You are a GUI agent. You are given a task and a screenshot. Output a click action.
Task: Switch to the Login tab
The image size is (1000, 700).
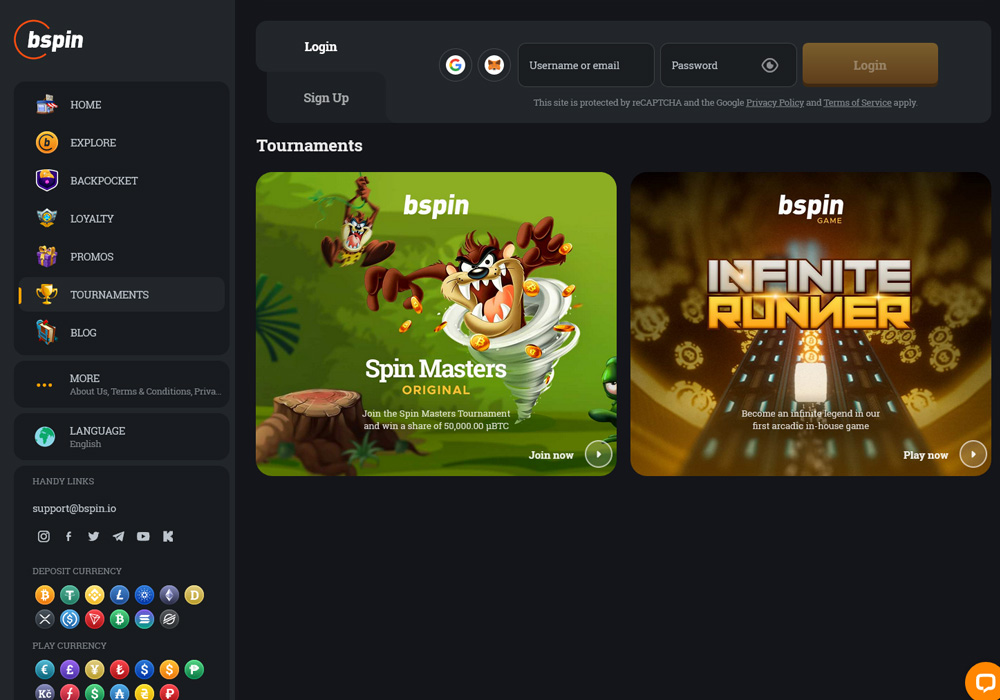tap(321, 47)
